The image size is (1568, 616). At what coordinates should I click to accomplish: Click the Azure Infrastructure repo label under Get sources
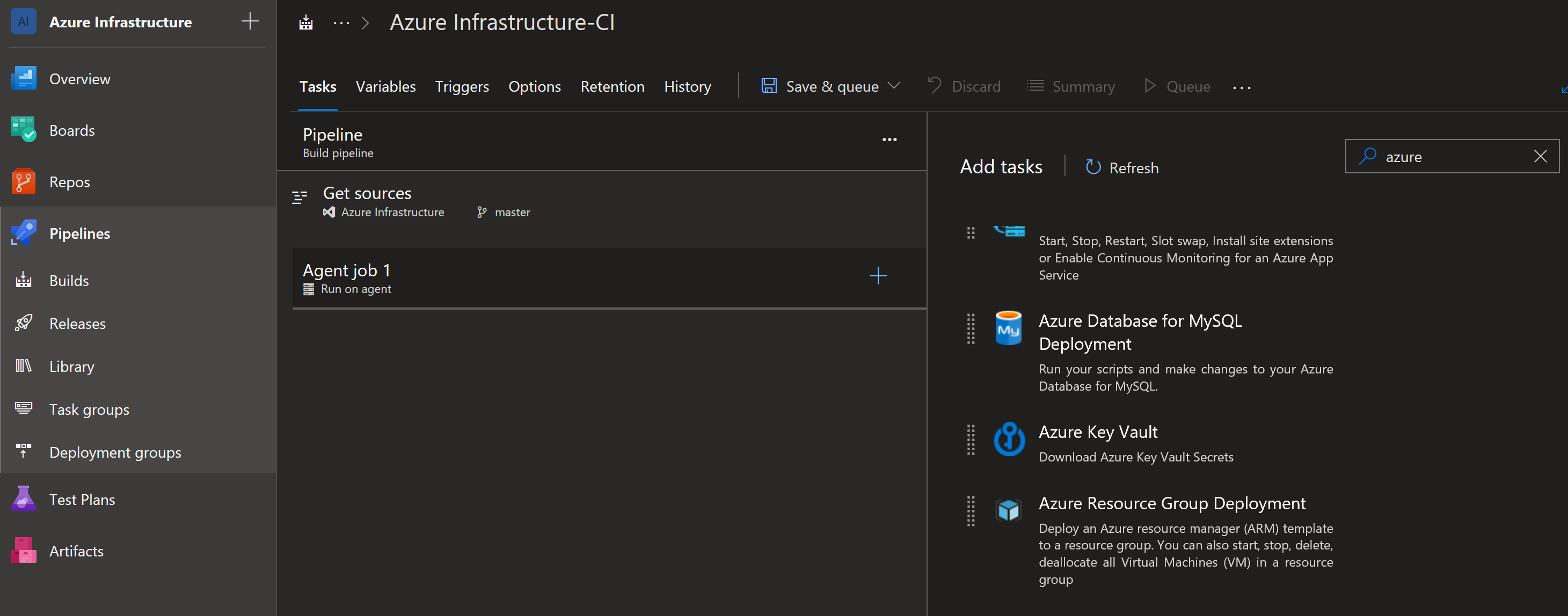point(392,212)
